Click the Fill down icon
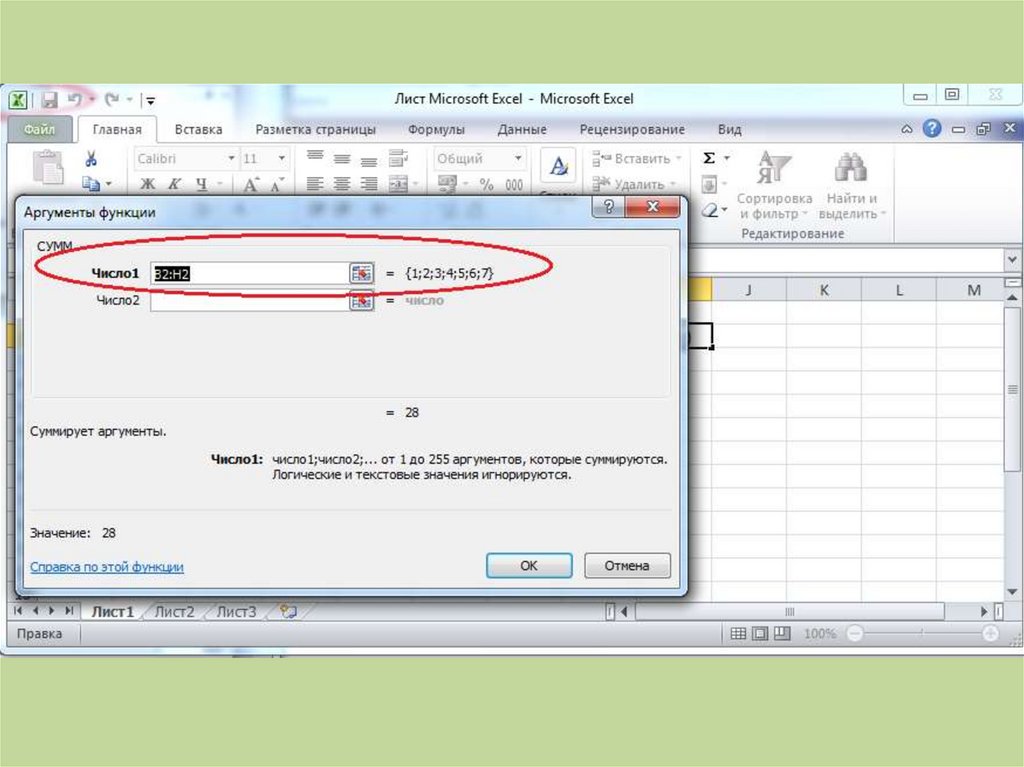The image size is (1024, 767). [709, 184]
